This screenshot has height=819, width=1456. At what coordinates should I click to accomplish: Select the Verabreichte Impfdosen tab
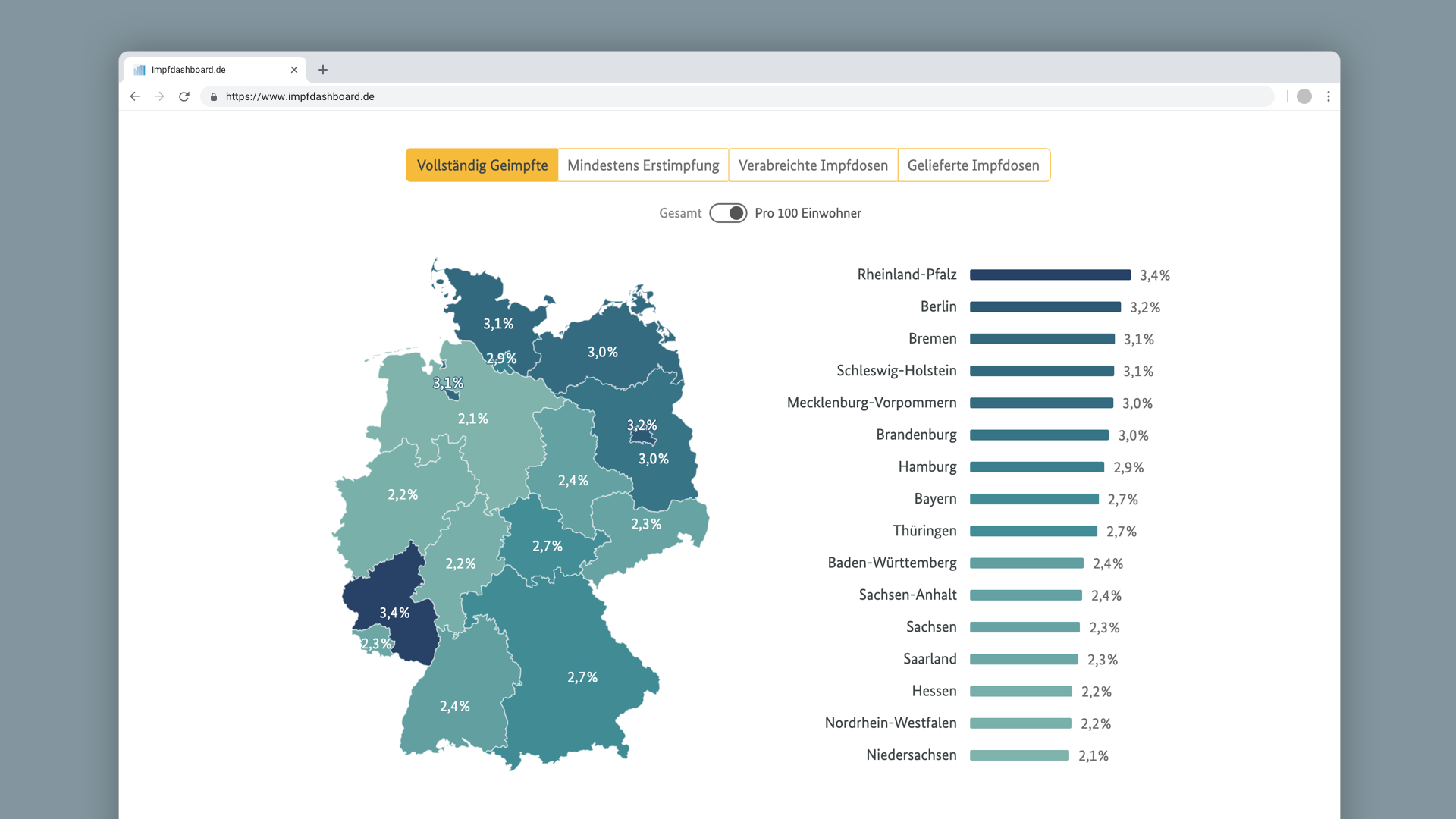813,165
